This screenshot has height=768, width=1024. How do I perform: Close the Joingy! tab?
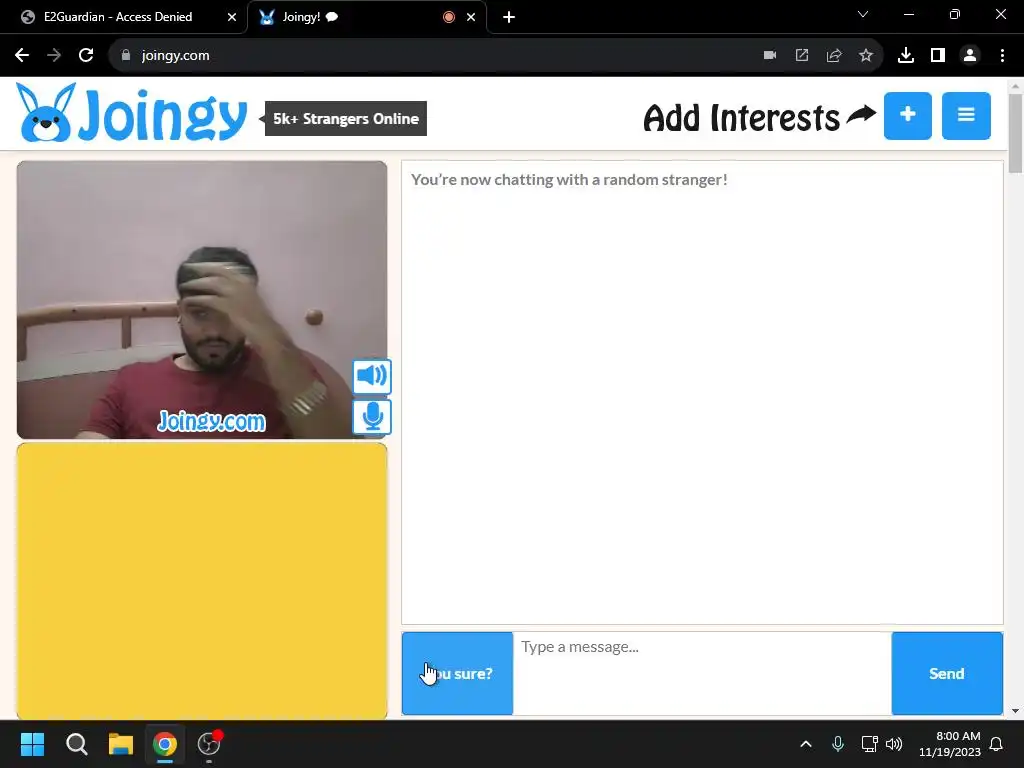471,17
